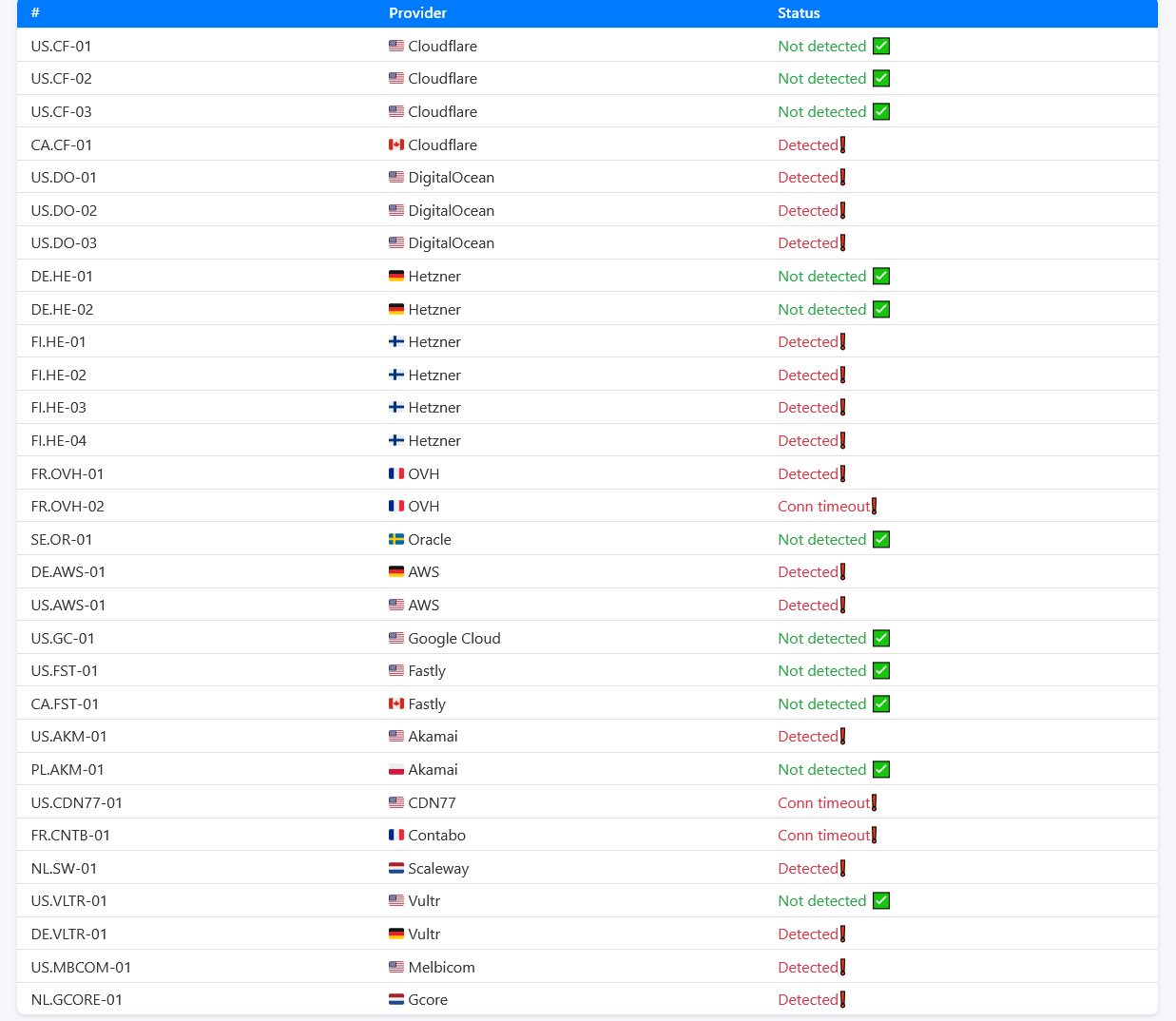This screenshot has width=1176, height=1021.
Task: Click the Oracle provider name
Action: click(430, 539)
